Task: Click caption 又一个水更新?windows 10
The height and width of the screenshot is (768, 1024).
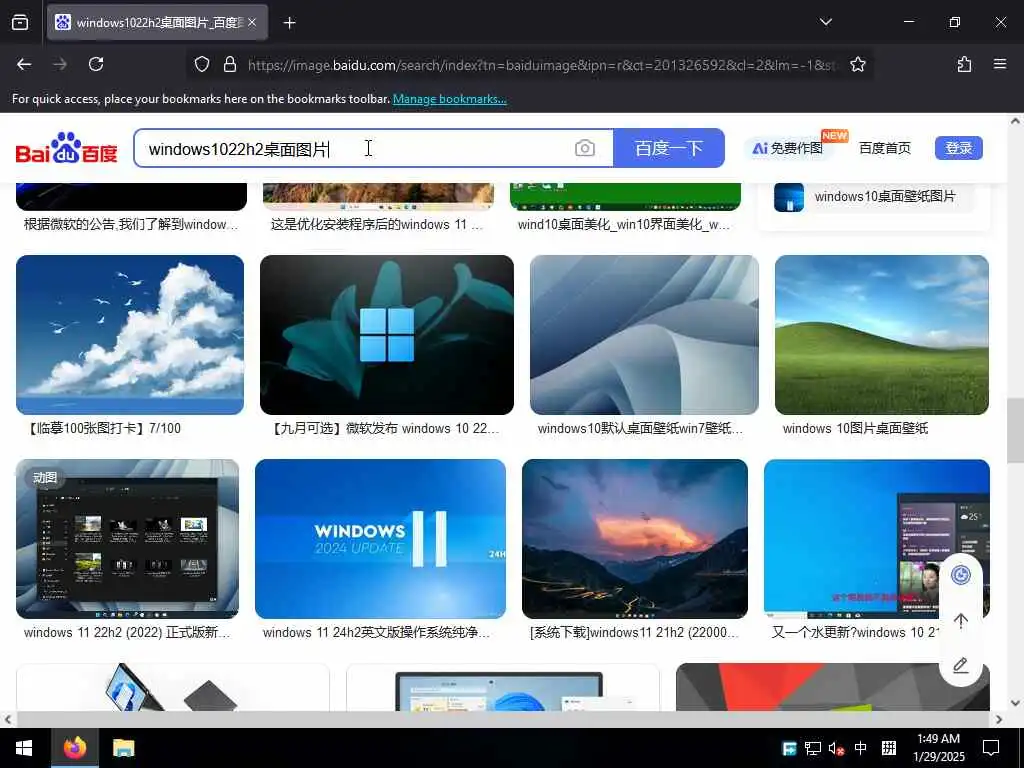Action: click(x=856, y=633)
